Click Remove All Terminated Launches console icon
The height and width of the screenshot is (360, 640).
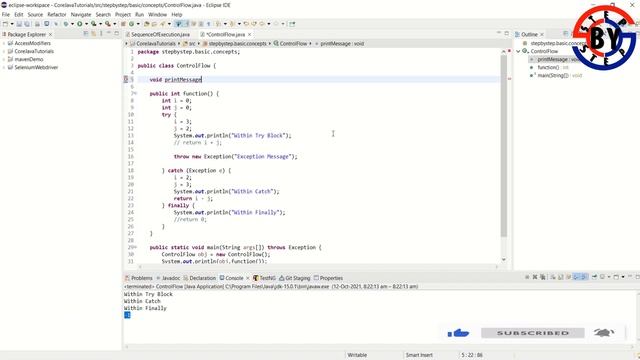click(x=543, y=277)
